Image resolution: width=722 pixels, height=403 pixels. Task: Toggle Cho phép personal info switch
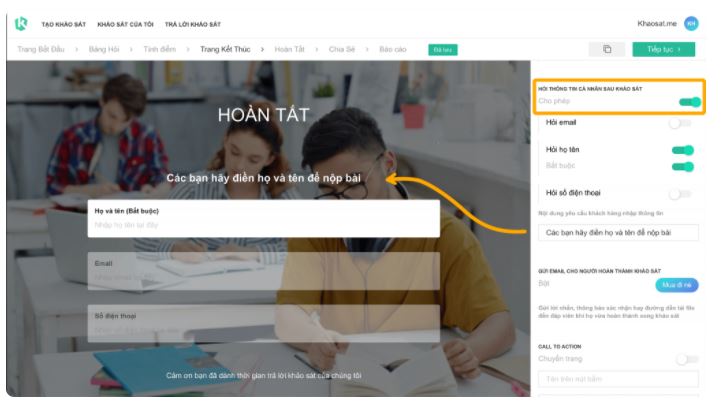pos(689,102)
